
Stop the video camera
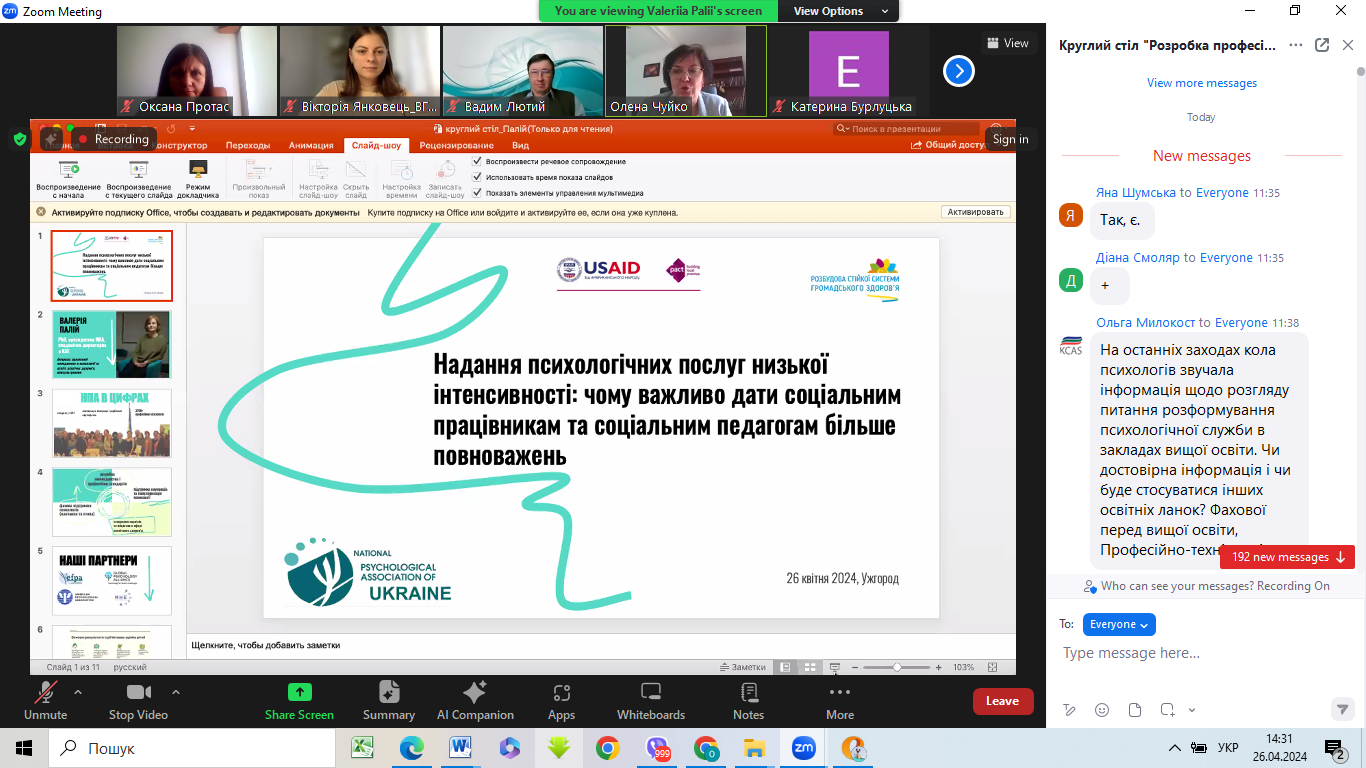click(138, 693)
